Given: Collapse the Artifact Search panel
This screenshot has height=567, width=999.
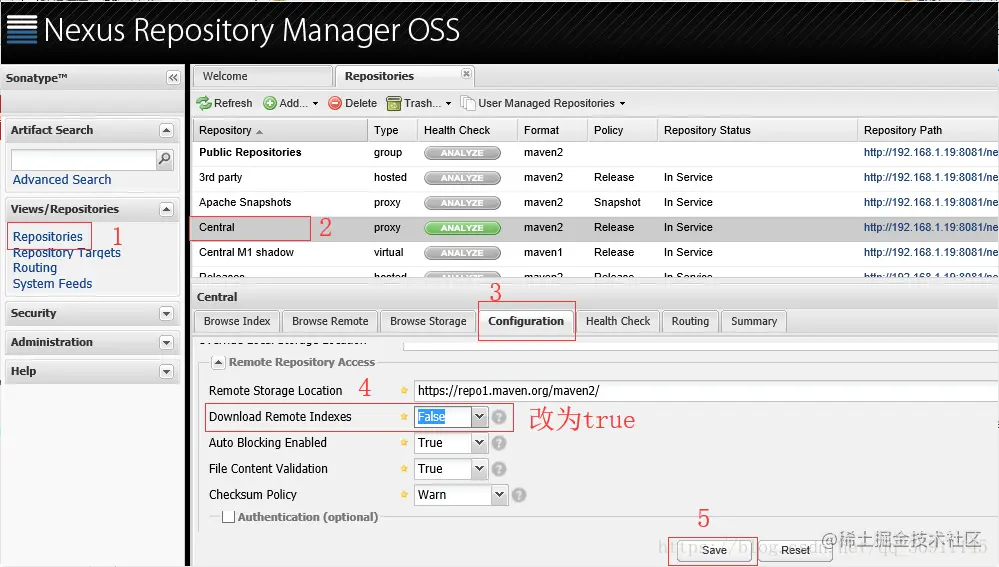Looking at the screenshot, I should point(166,131).
